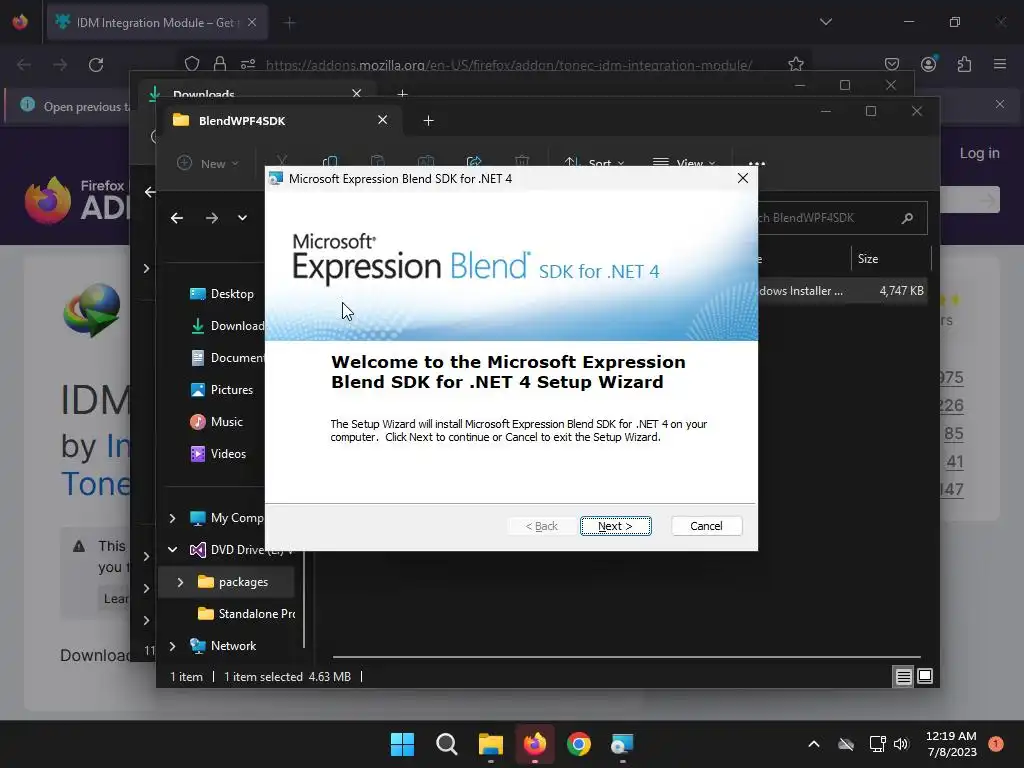Select the Standalone folder in tree
The height and width of the screenshot is (768, 1024).
point(246,614)
